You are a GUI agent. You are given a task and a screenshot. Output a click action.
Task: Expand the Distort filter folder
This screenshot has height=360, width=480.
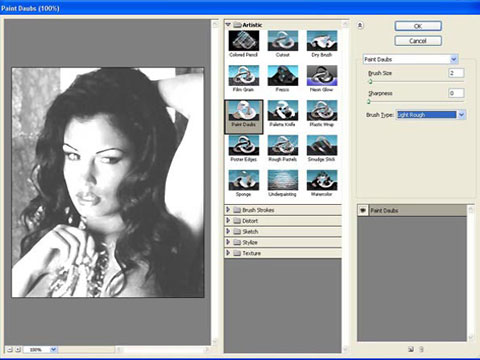228,220
